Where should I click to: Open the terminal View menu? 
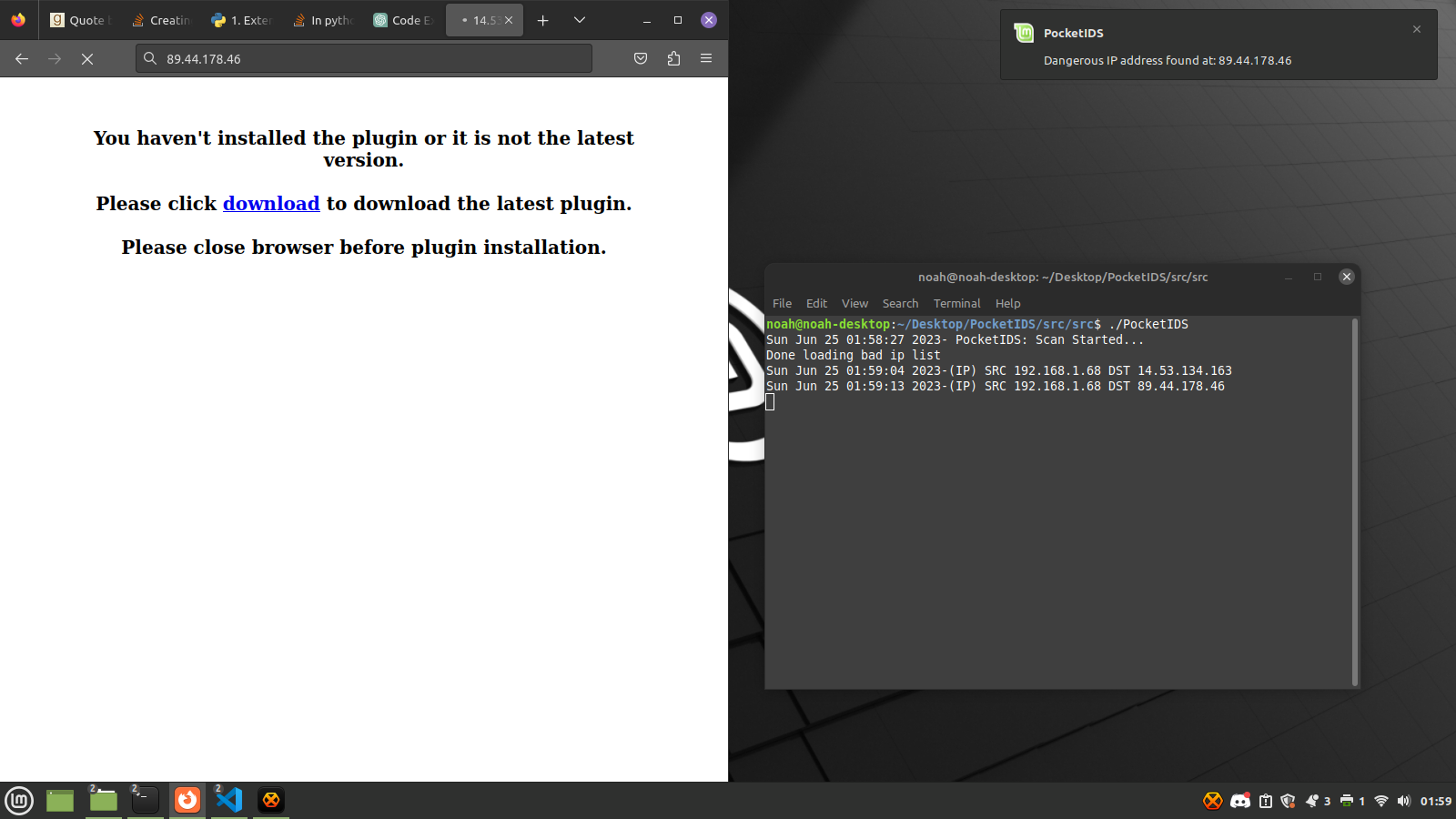point(854,304)
